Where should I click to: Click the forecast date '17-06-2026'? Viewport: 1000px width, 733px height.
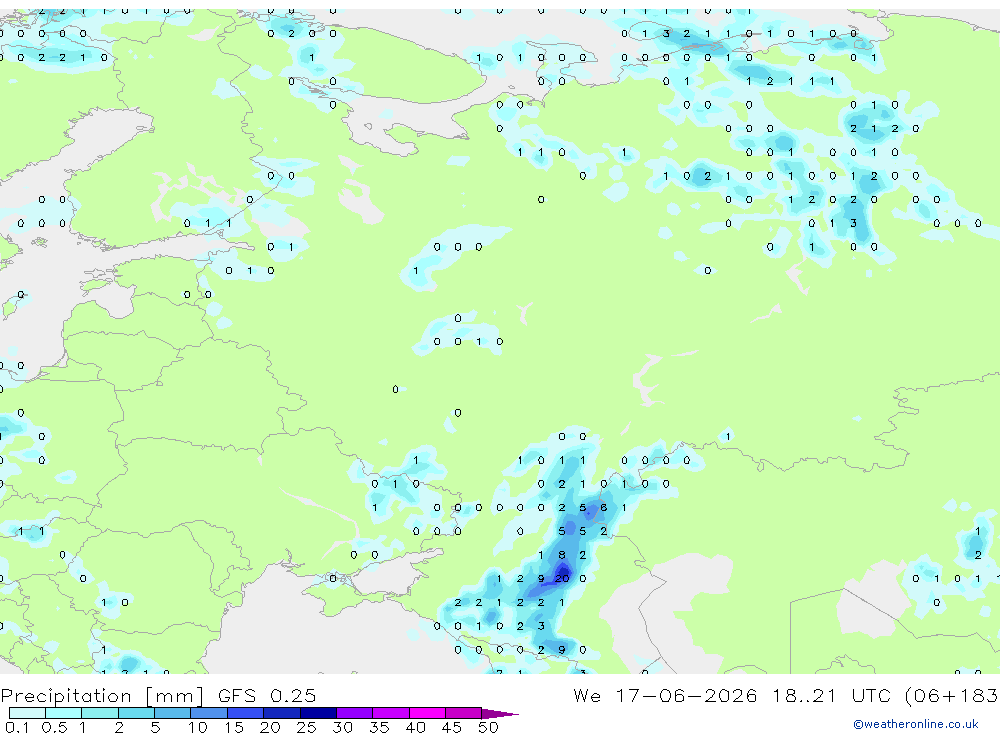pyautogui.click(x=686, y=695)
